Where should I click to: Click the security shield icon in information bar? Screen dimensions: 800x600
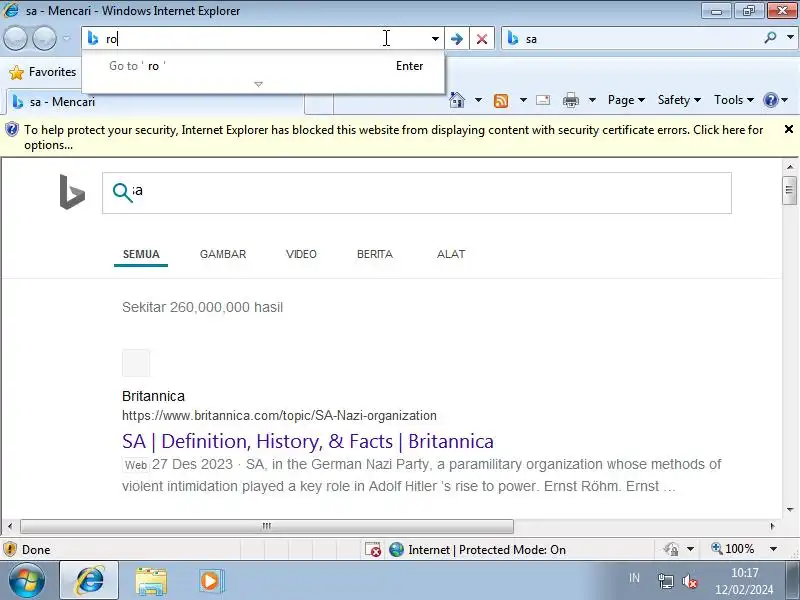click(x=12, y=130)
